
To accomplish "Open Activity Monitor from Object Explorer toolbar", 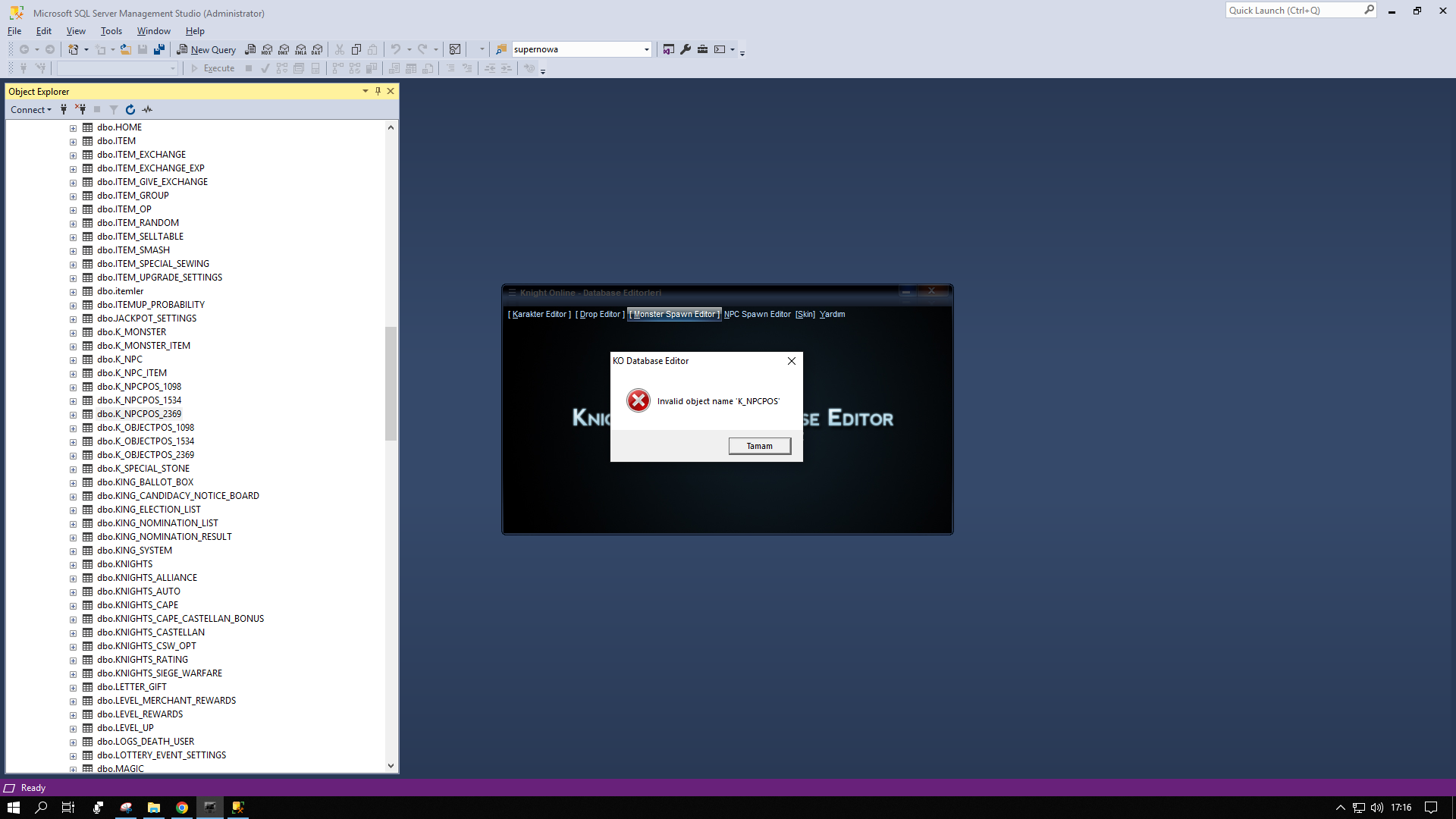I will point(147,110).
